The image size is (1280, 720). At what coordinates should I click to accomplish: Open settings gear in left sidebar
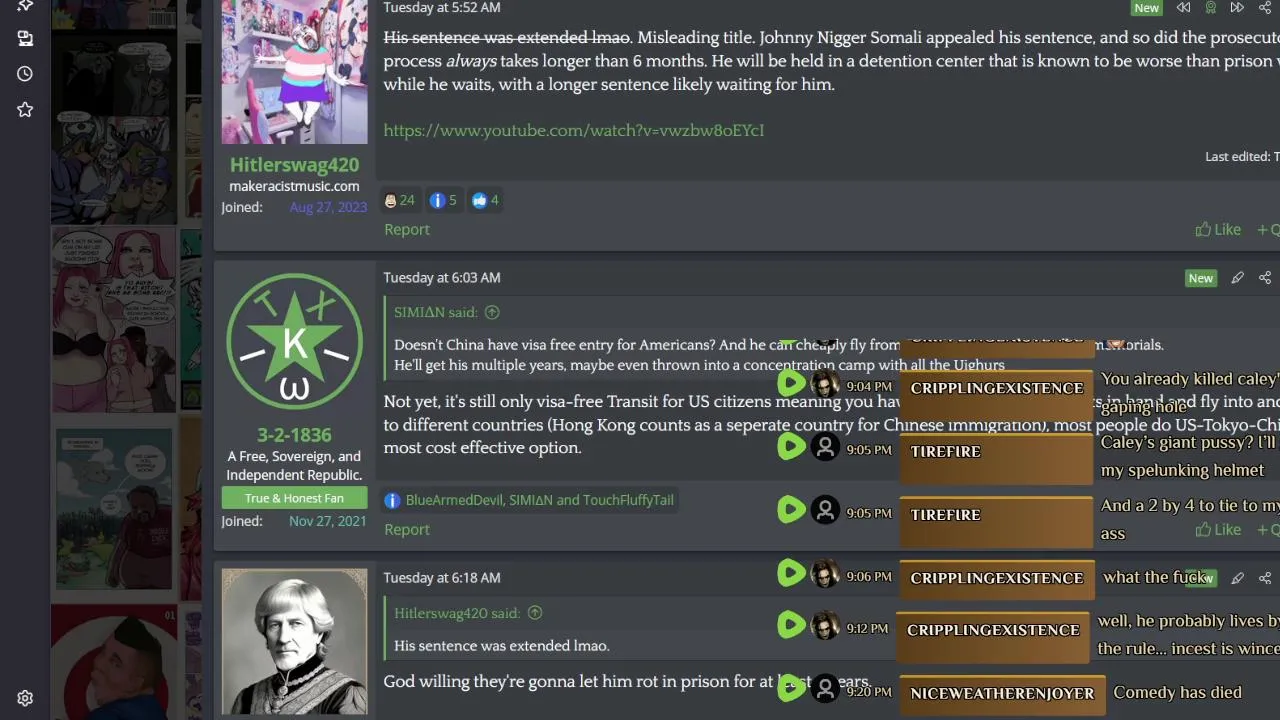25,699
